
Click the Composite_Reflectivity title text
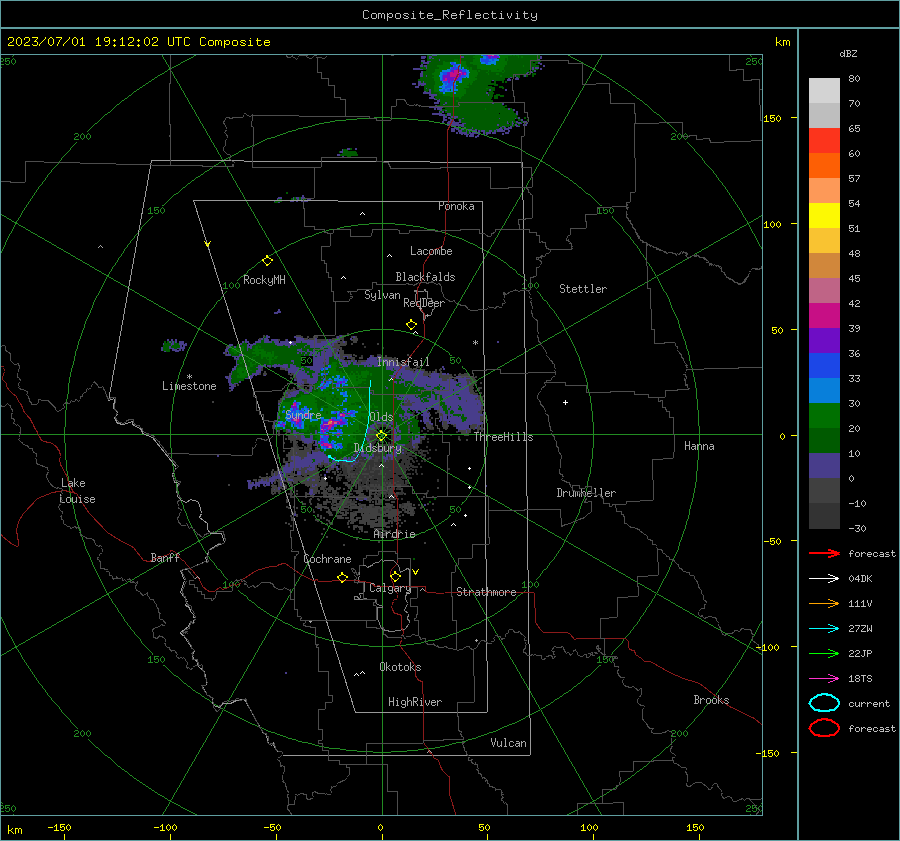(x=449, y=15)
